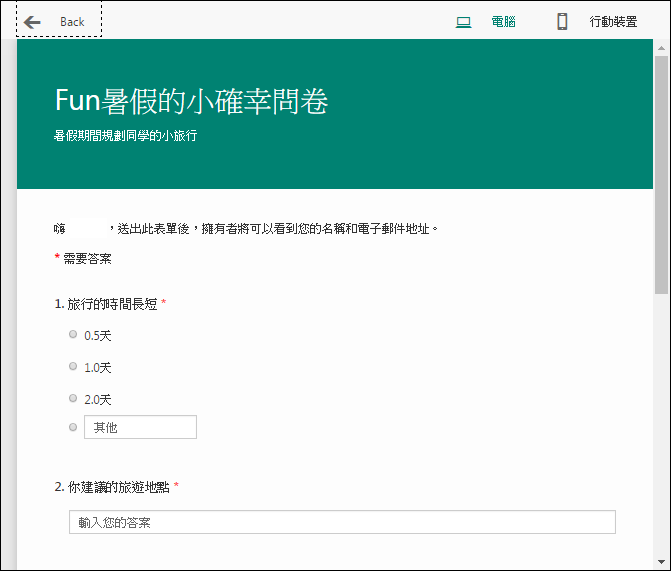Click the Back label text
The image size is (671, 571).
point(72,22)
